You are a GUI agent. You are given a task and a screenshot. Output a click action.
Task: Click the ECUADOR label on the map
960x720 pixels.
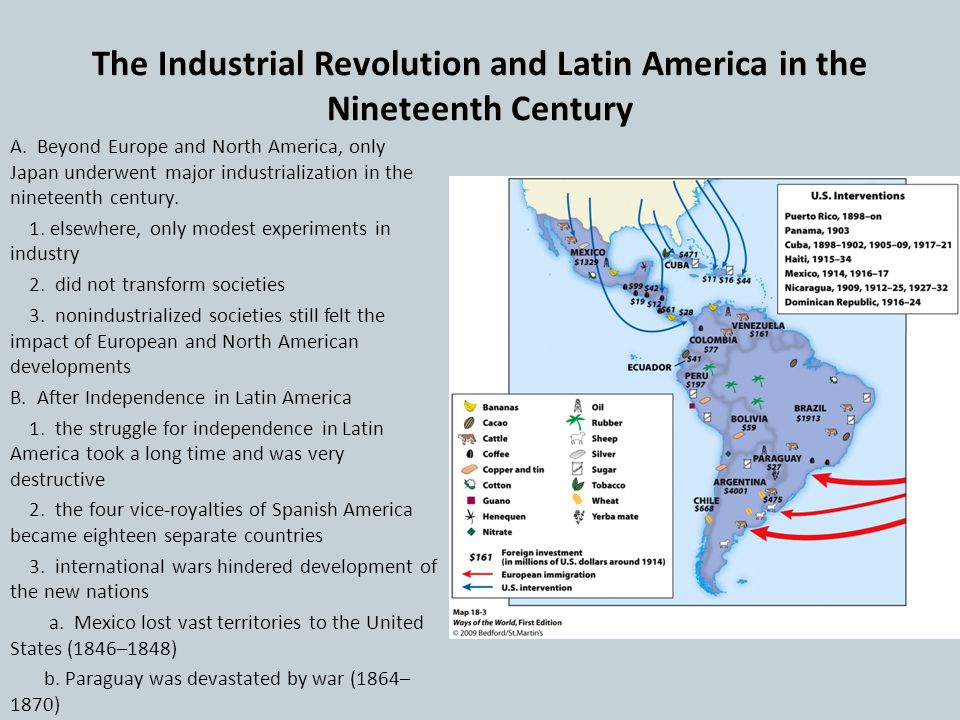649,367
